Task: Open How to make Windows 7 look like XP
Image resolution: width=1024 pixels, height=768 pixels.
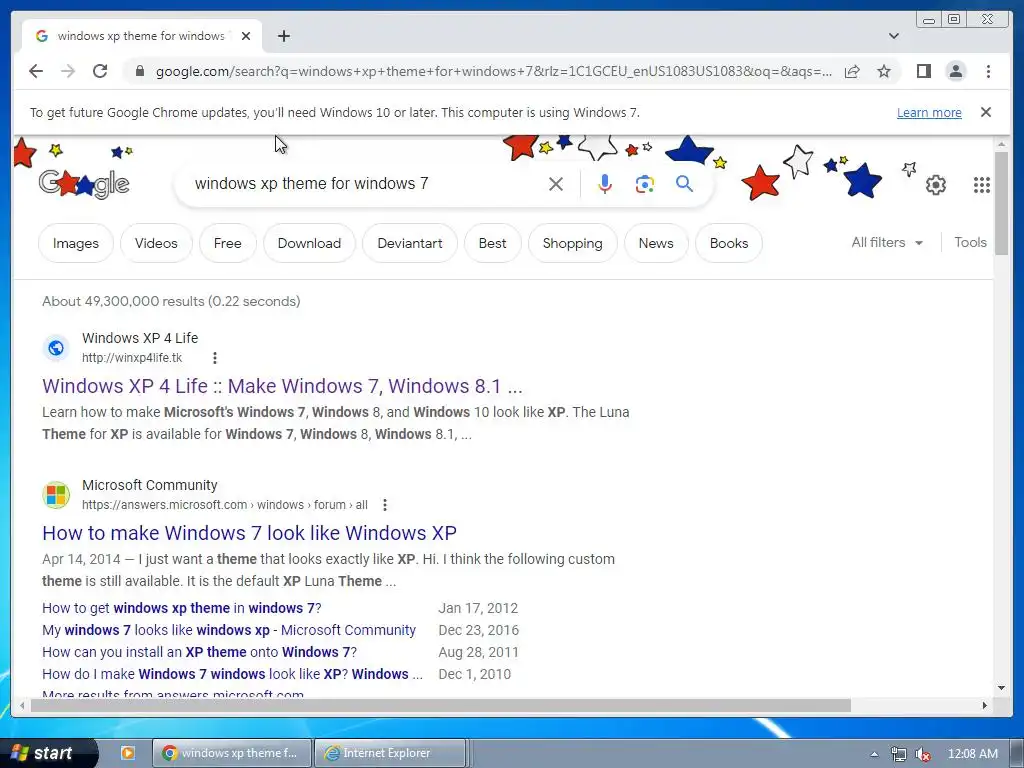Action: pyautogui.click(x=249, y=533)
